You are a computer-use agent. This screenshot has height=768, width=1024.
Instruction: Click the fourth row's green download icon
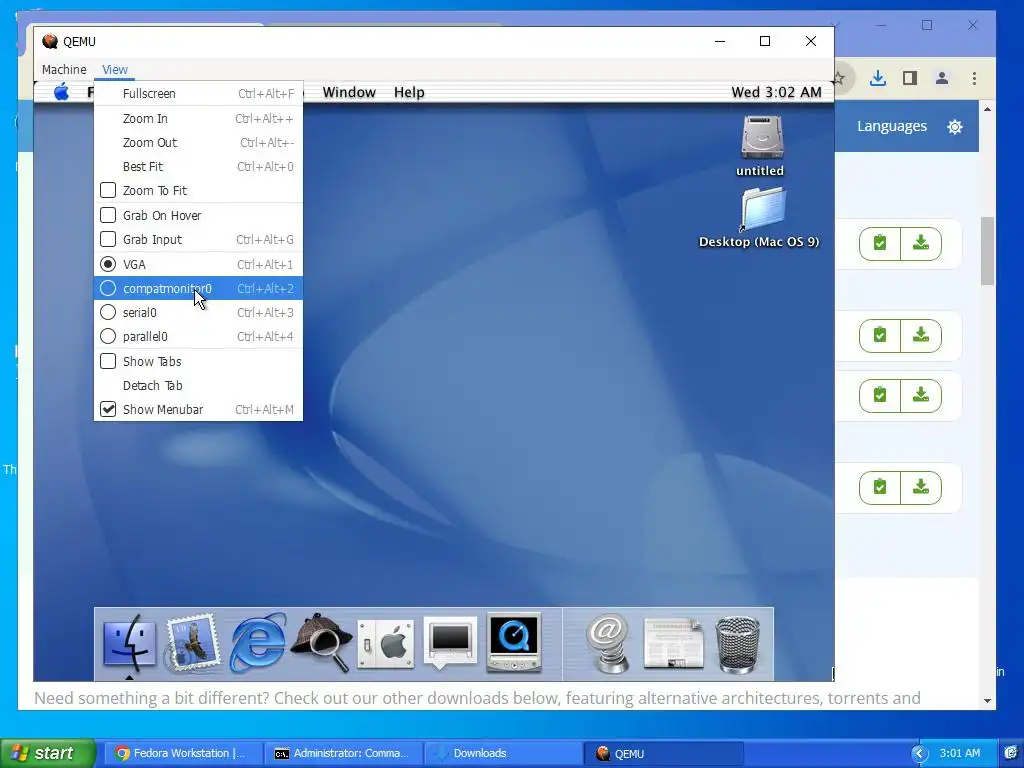pyautogui.click(x=921, y=488)
